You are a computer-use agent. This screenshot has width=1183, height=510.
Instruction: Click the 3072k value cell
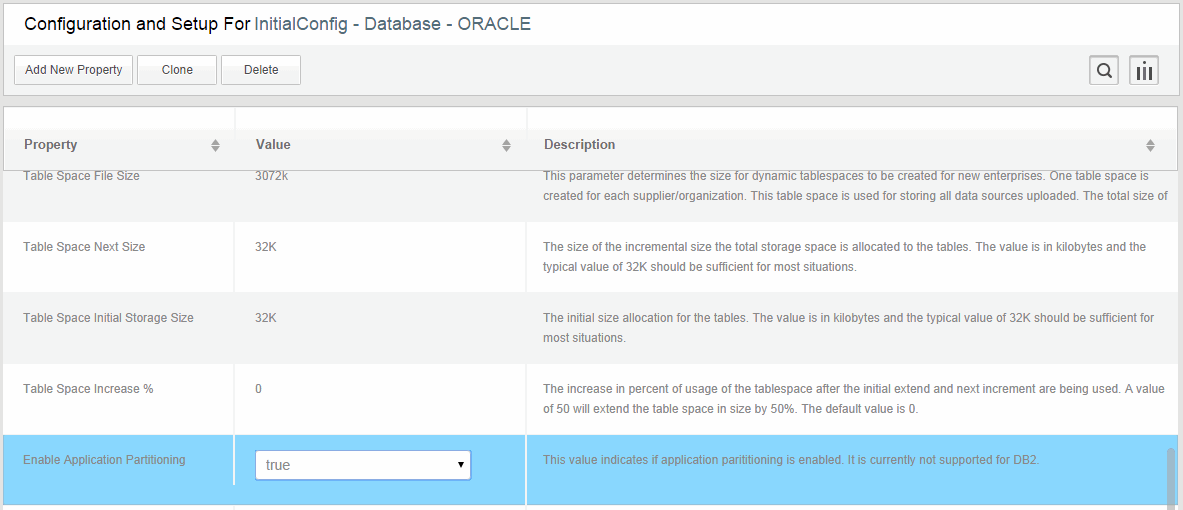[x=272, y=176]
